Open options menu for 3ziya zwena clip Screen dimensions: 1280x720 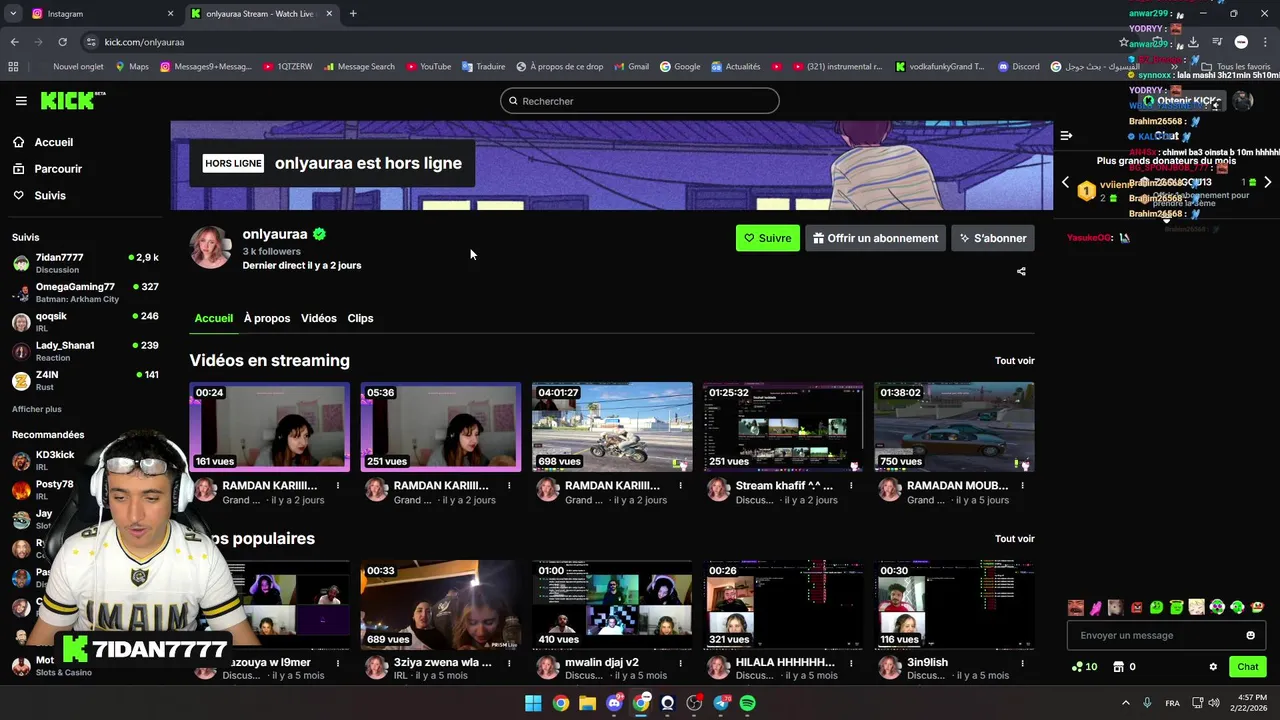pos(509,663)
